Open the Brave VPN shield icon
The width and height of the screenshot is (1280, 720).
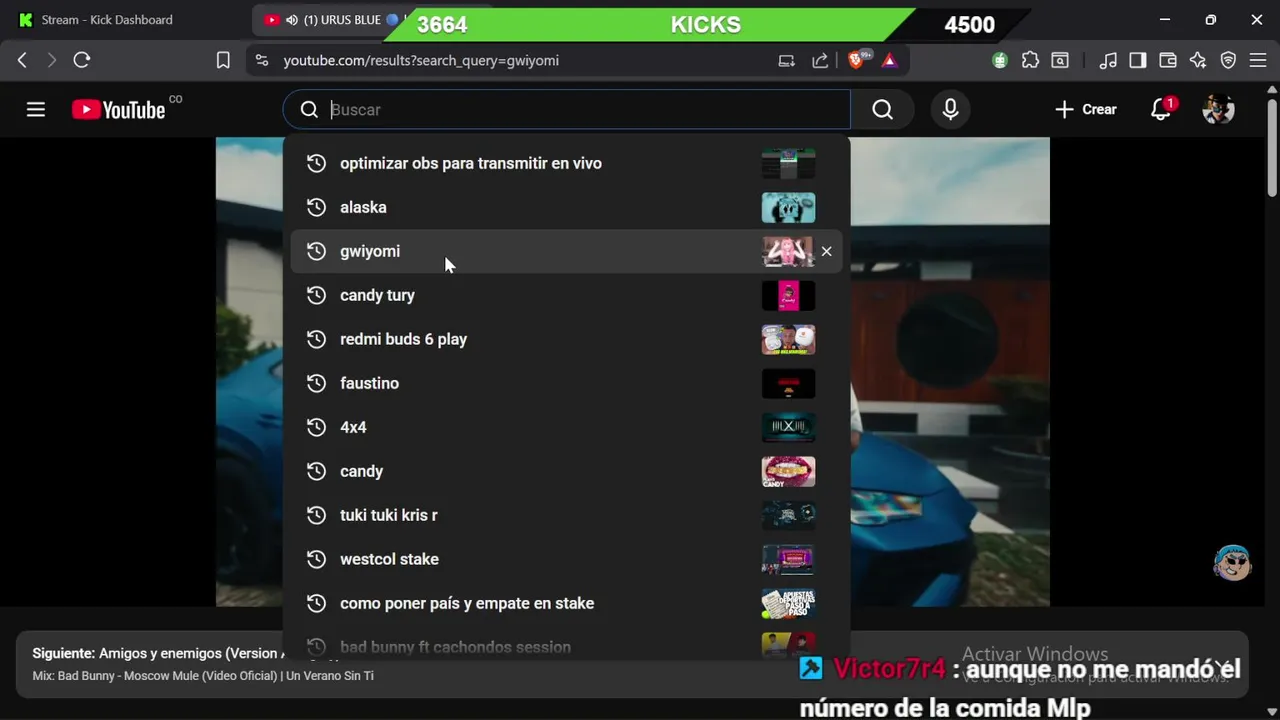1229,60
